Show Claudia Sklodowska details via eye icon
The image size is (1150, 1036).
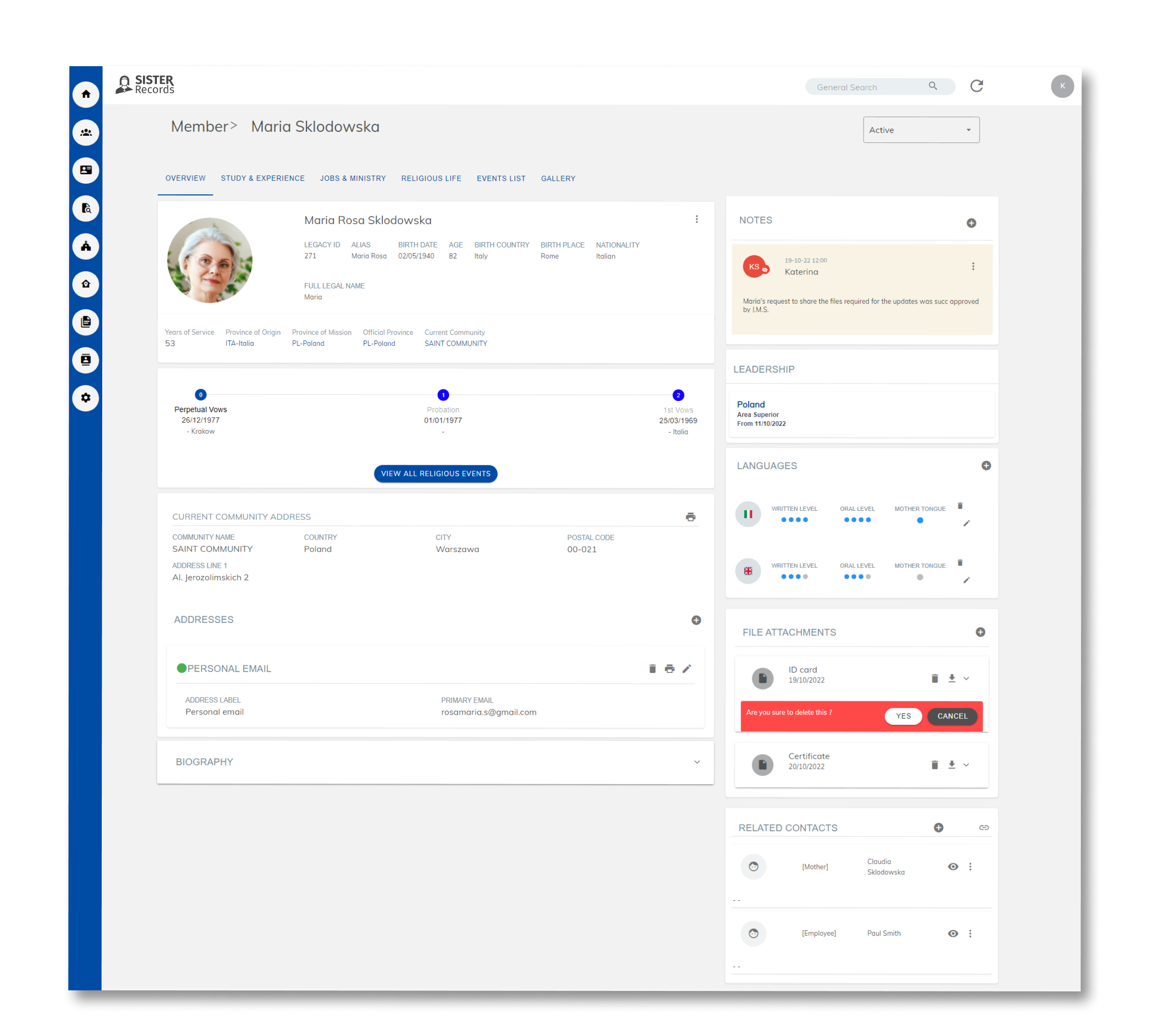pos(953,866)
